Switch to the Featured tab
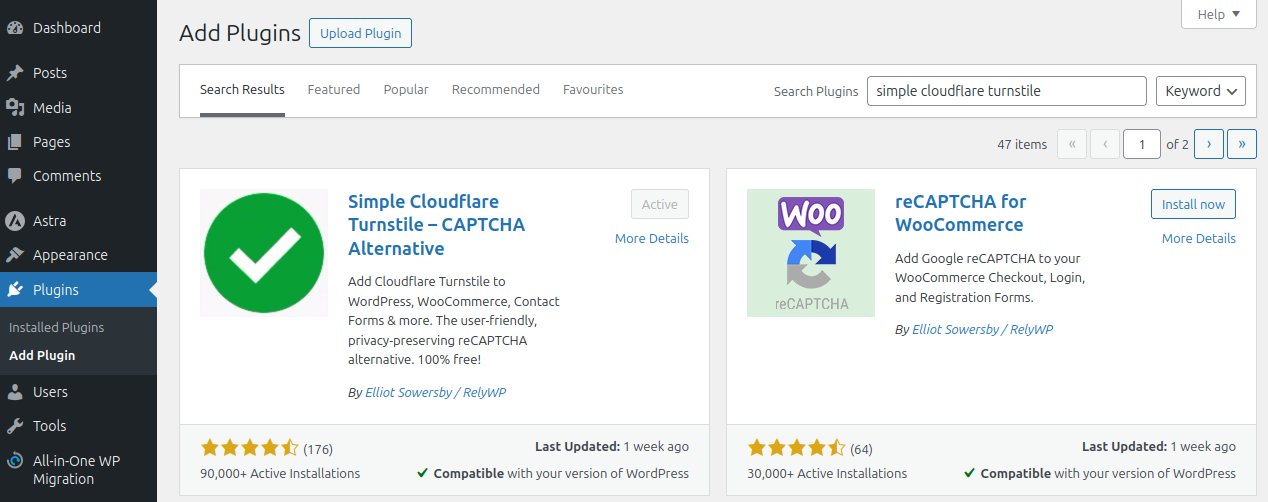Image resolution: width=1268 pixels, height=502 pixels. [334, 90]
